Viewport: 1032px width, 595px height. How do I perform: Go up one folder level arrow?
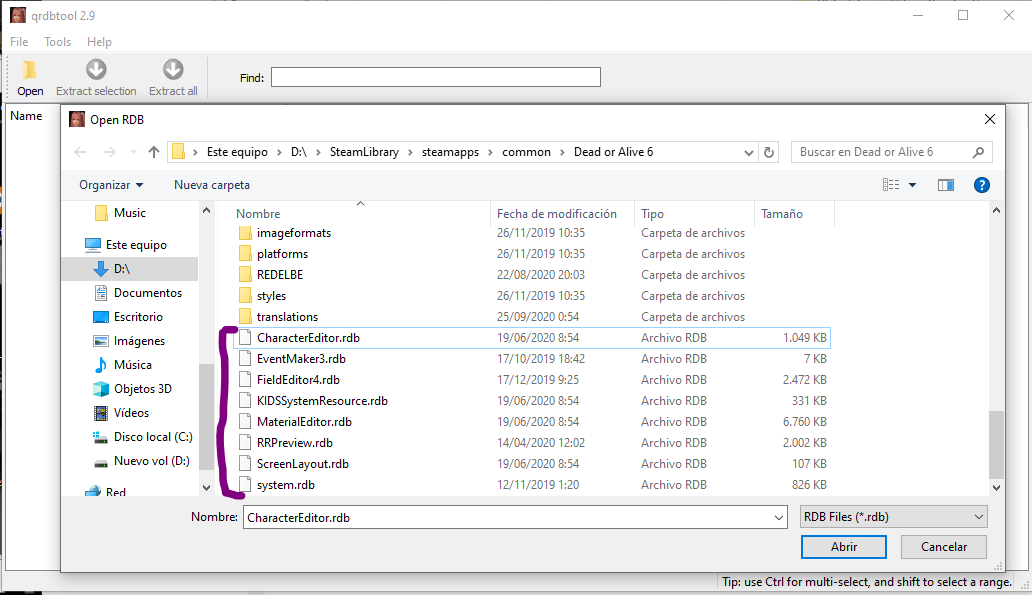point(154,152)
